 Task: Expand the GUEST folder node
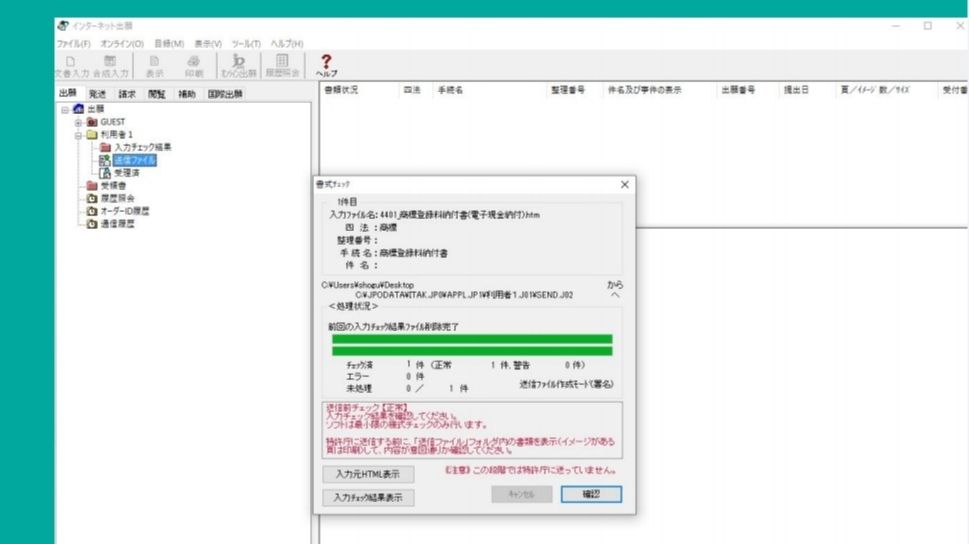pyautogui.click(x=78, y=122)
